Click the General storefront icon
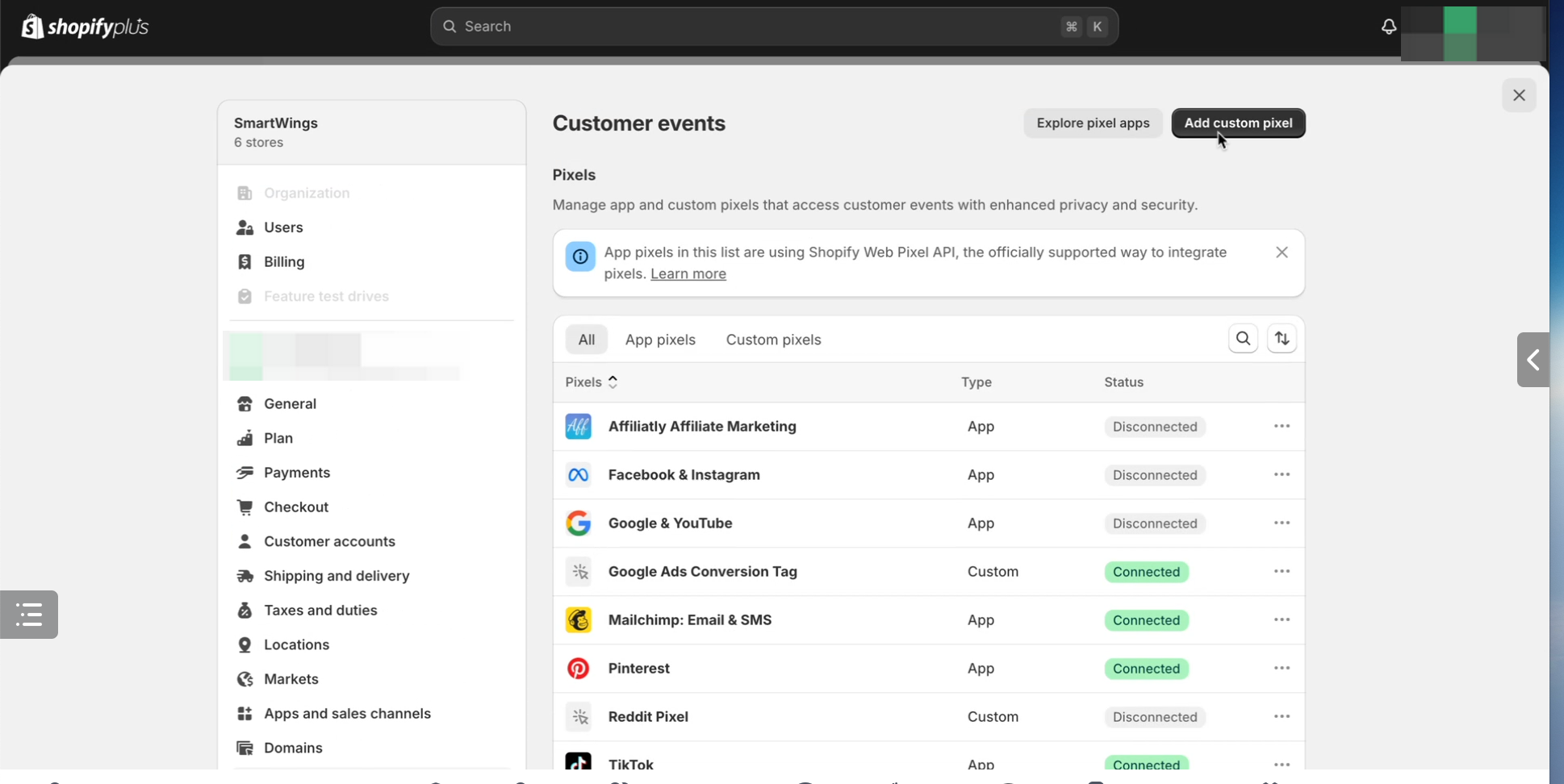The image size is (1564, 784). point(245,403)
